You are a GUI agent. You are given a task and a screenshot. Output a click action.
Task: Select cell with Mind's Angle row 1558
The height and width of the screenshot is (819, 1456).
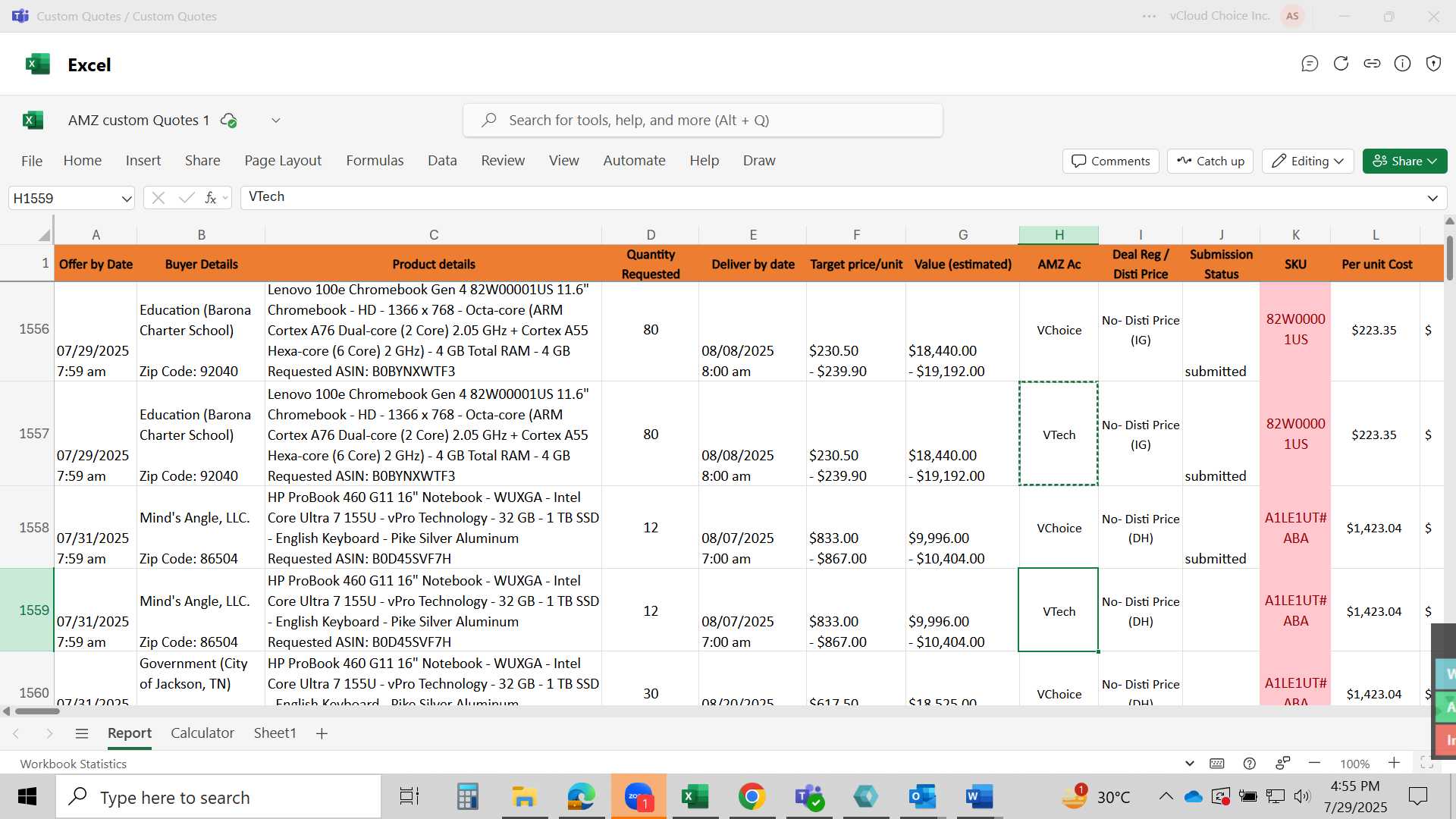tap(201, 528)
